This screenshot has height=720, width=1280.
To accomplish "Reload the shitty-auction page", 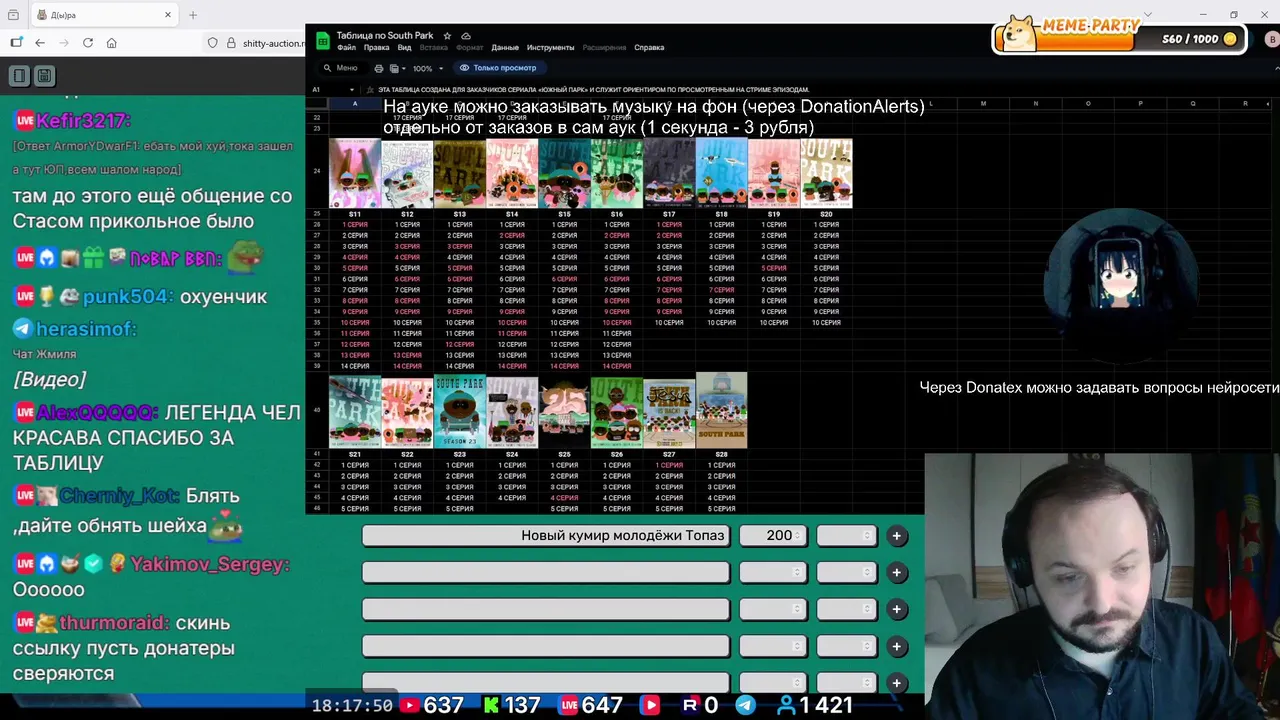I will point(88,43).
